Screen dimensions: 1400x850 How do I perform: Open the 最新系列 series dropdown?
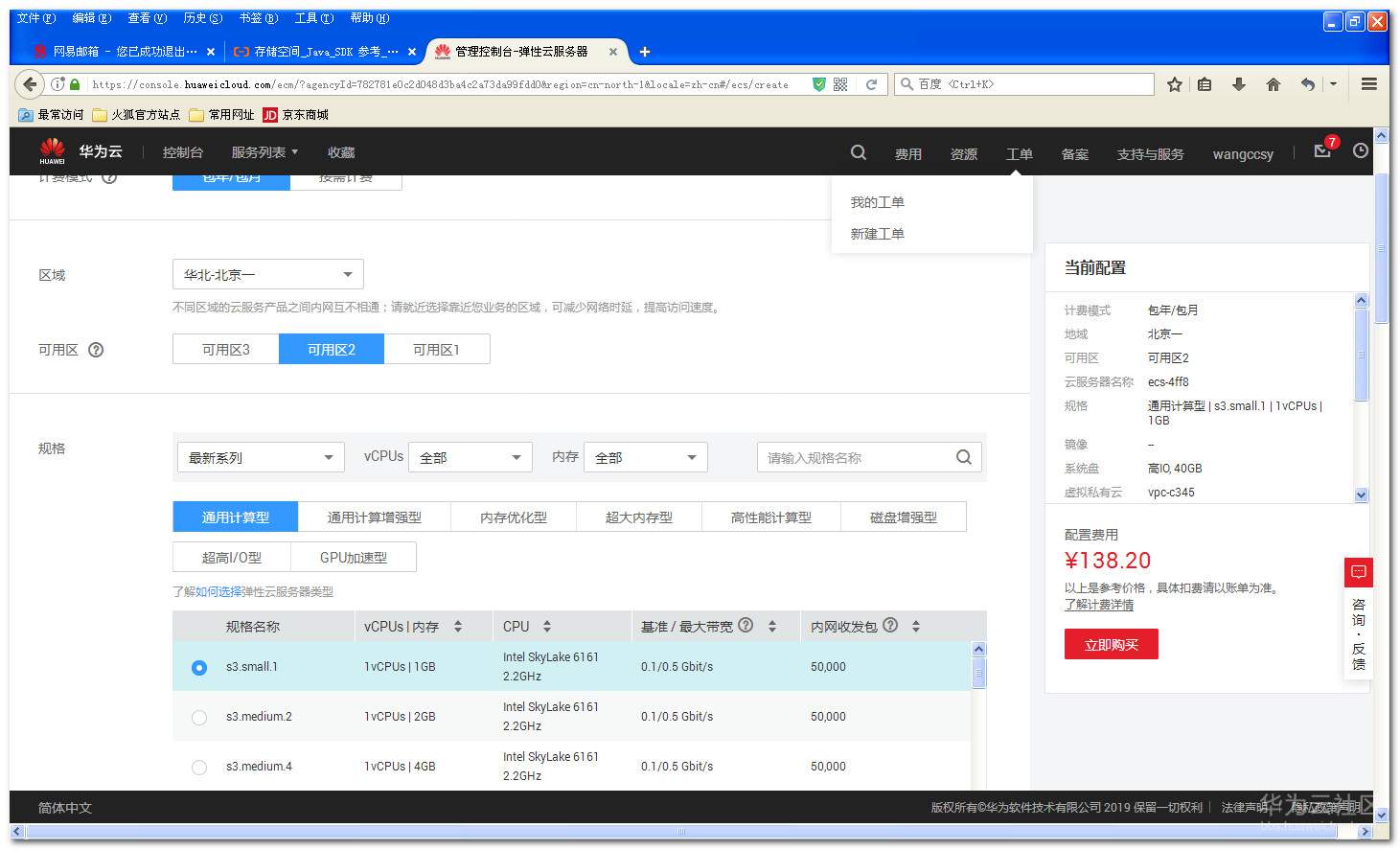pyautogui.click(x=261, y=457)
